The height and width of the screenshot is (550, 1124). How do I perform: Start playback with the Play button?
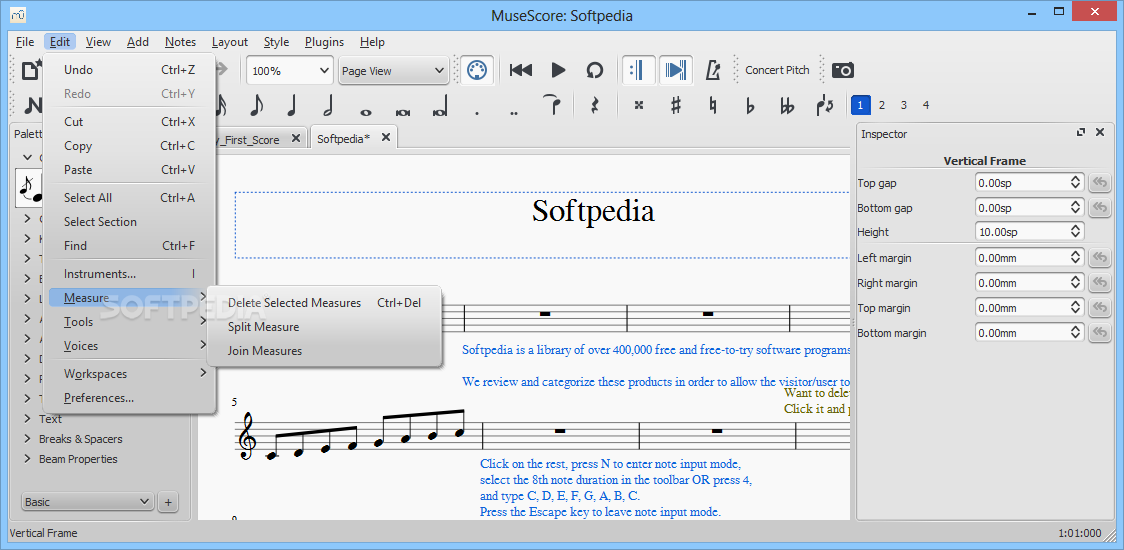pos(558,70)
